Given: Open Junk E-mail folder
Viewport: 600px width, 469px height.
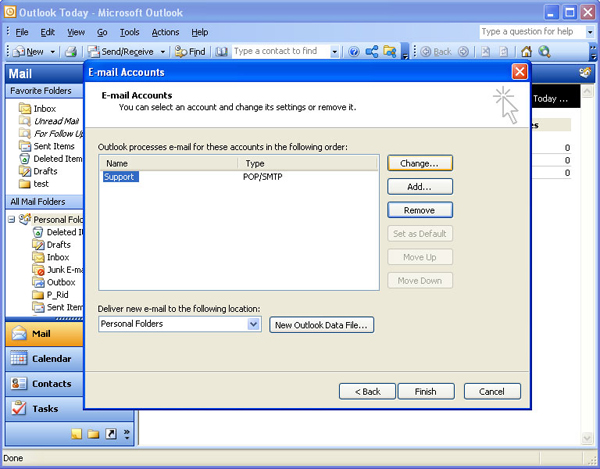Looking at the screenshot, I should [x=57, y=270].
